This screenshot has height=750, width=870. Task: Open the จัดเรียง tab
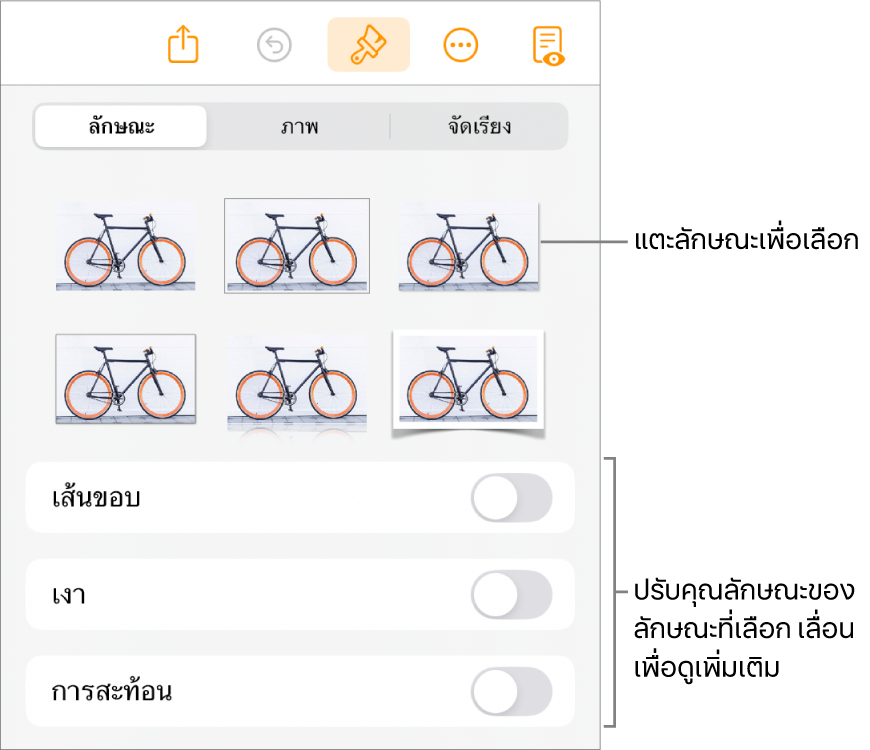point(479,127)
